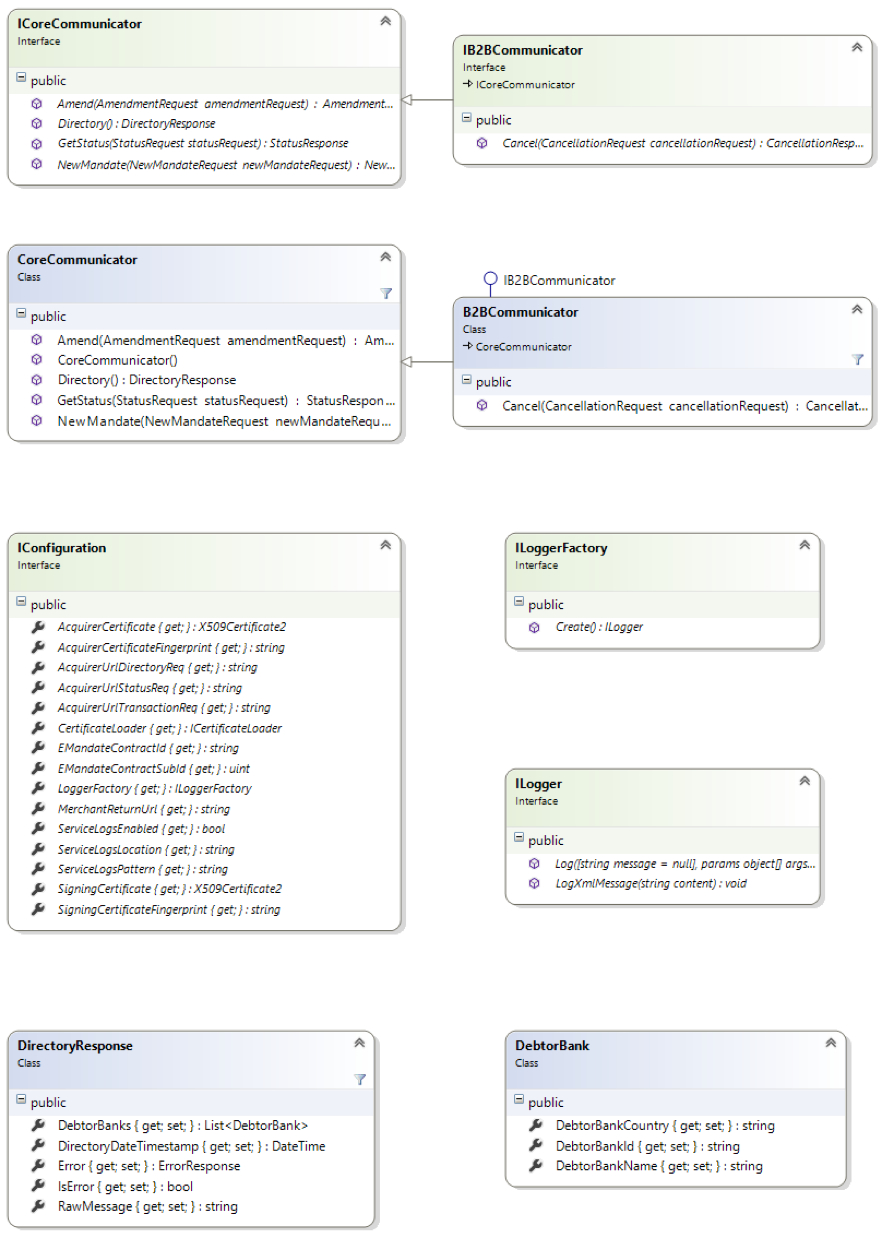Select the IB2BCommunicator lollipop interface symbol

coord(490,281)
